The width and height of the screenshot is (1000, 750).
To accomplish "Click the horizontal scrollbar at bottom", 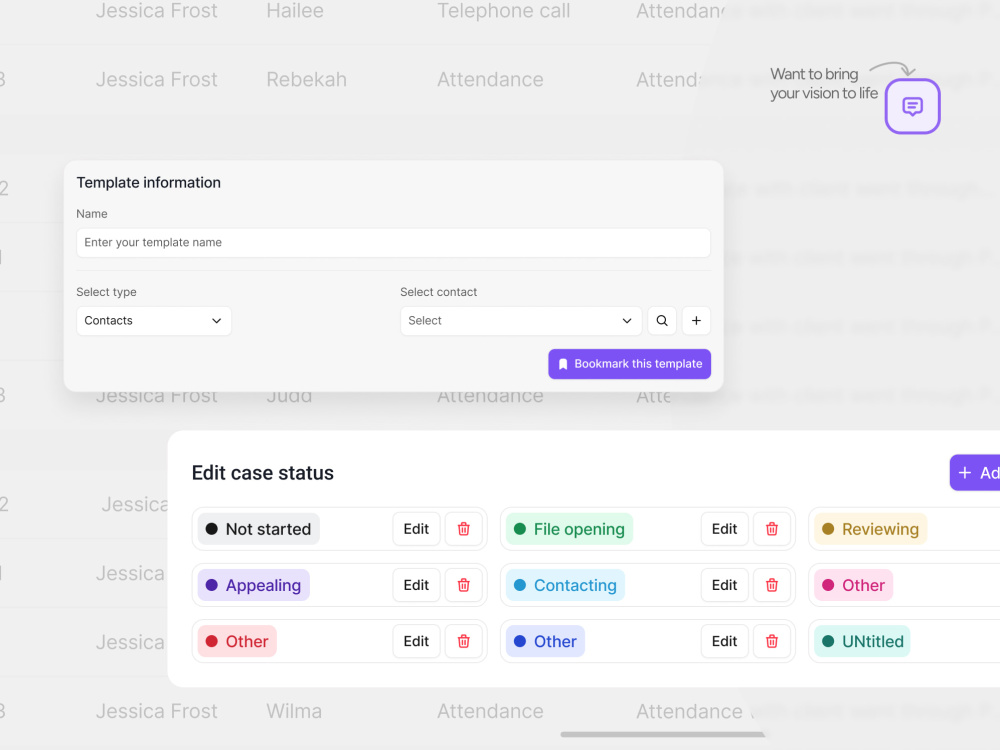I will pos(663,735).
